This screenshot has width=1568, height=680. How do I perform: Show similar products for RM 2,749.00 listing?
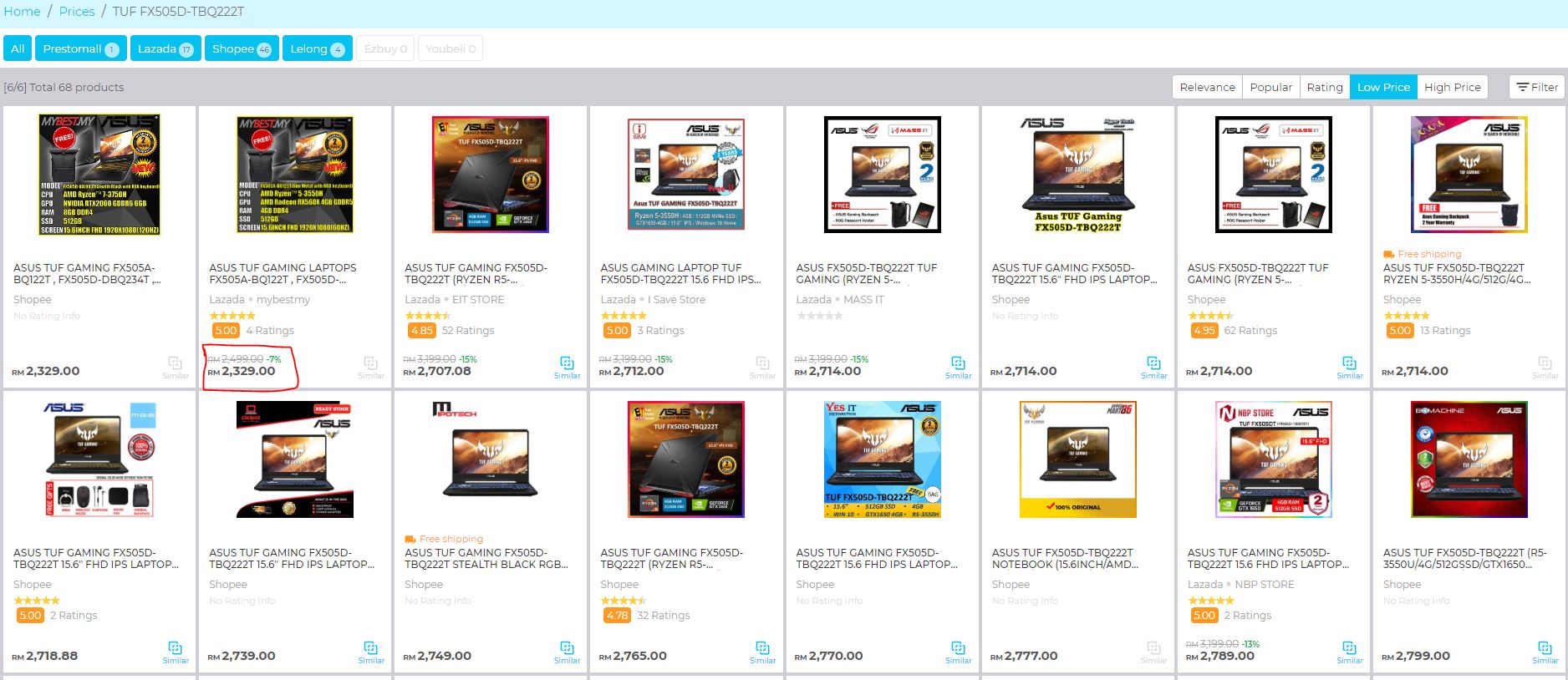pyautogui.click(x=567, y=652)
